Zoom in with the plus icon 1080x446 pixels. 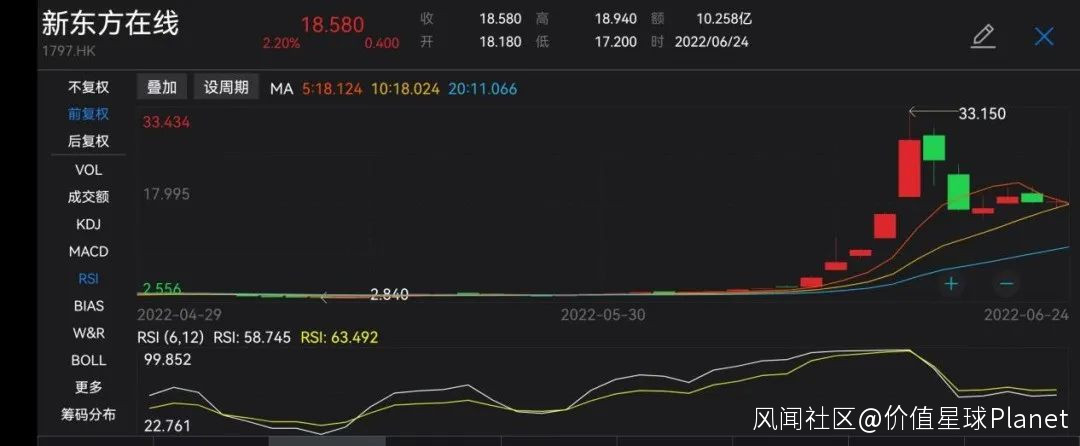(951, 283)
